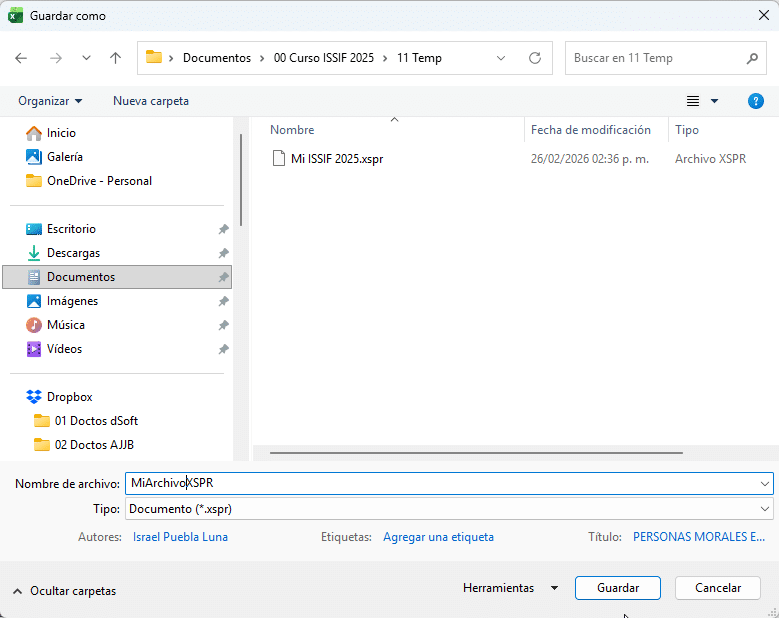Unpin Música from quick access
This screenshot has height=618, width=779.
point(223,325)
